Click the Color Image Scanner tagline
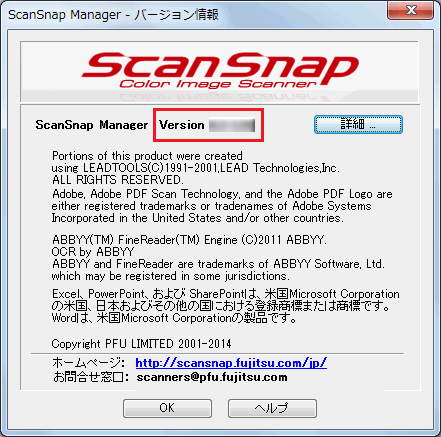 [x=217, y=84]
